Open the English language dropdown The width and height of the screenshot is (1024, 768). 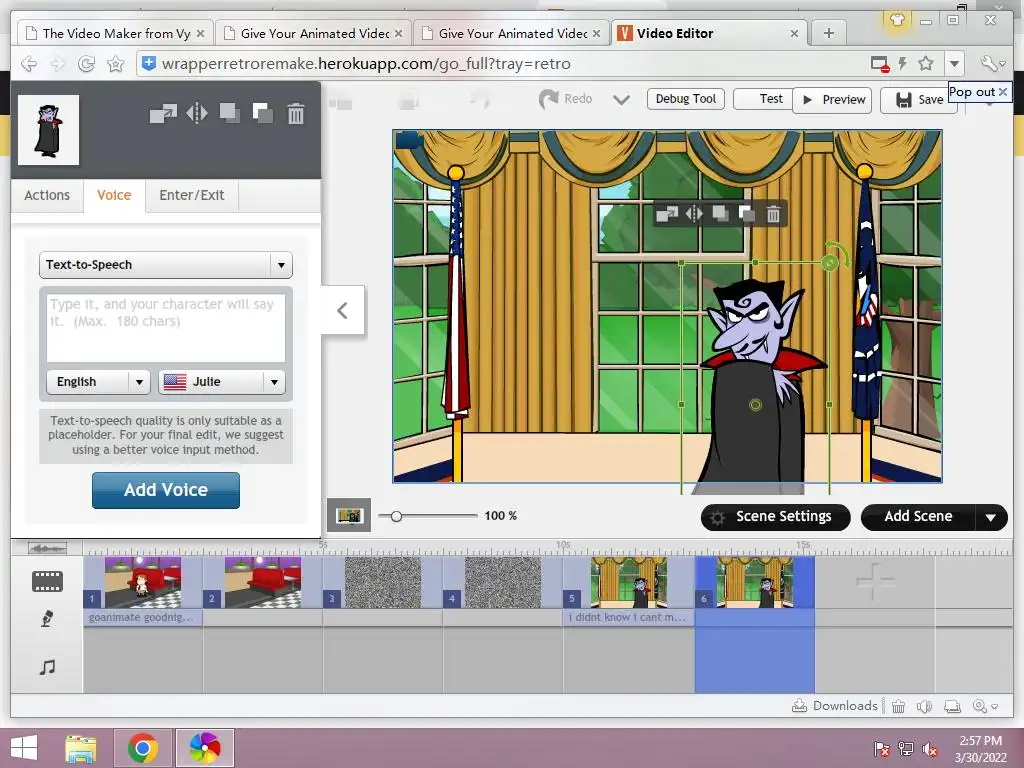coord(99,382)
